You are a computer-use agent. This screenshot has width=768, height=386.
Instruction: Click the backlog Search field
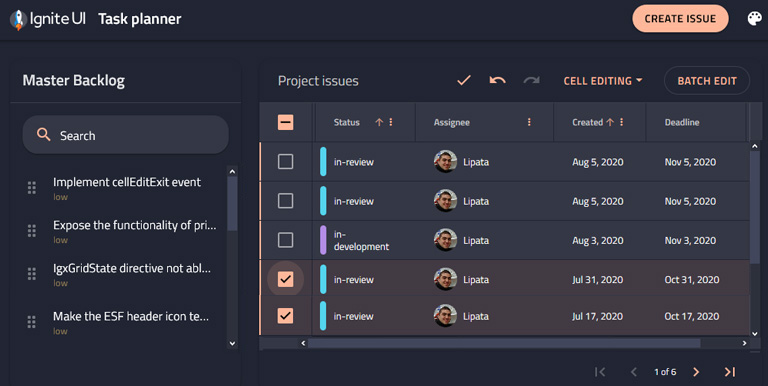coord(125,135)
